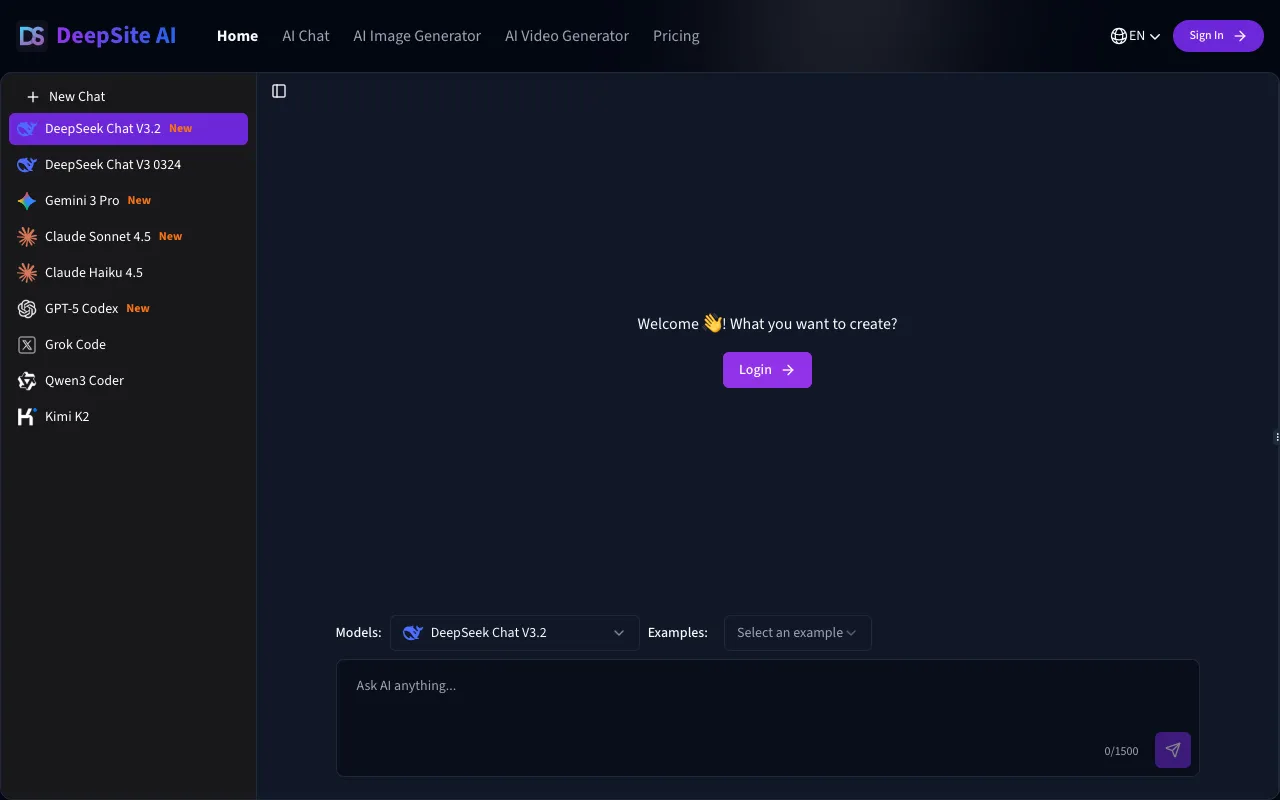
Task: Open the Pricing page
Action: [676, 35]
